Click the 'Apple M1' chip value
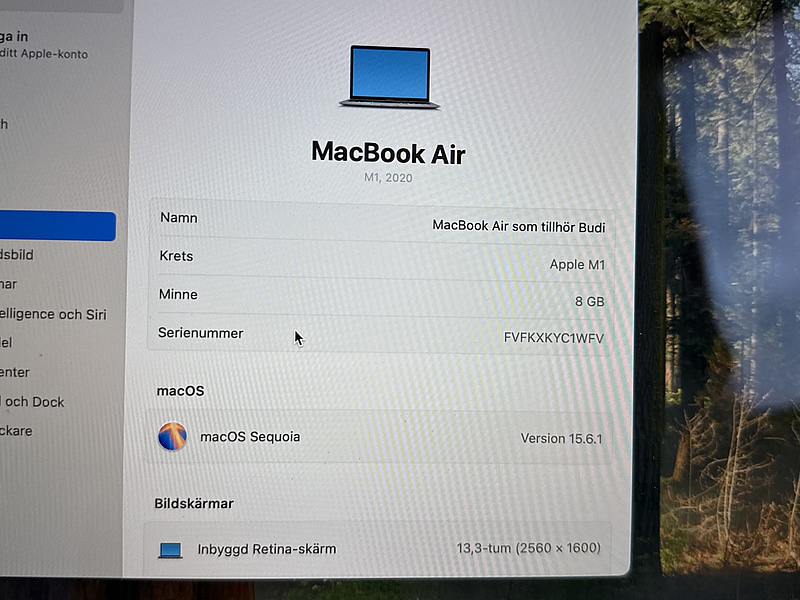The height and width of the screenshot is (600, 800). (577, 264)
